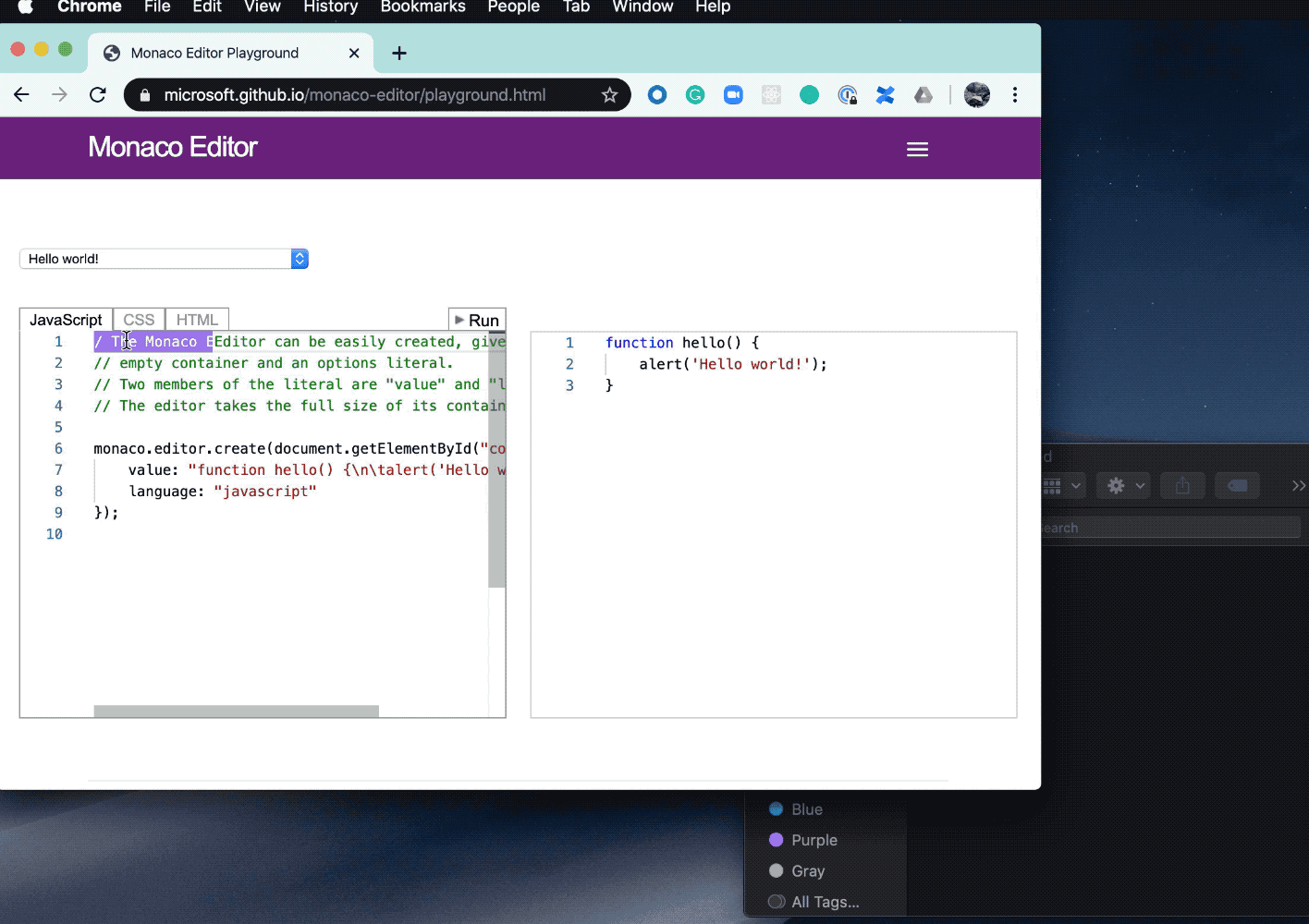Click the Finder share button

(1182, 485)
